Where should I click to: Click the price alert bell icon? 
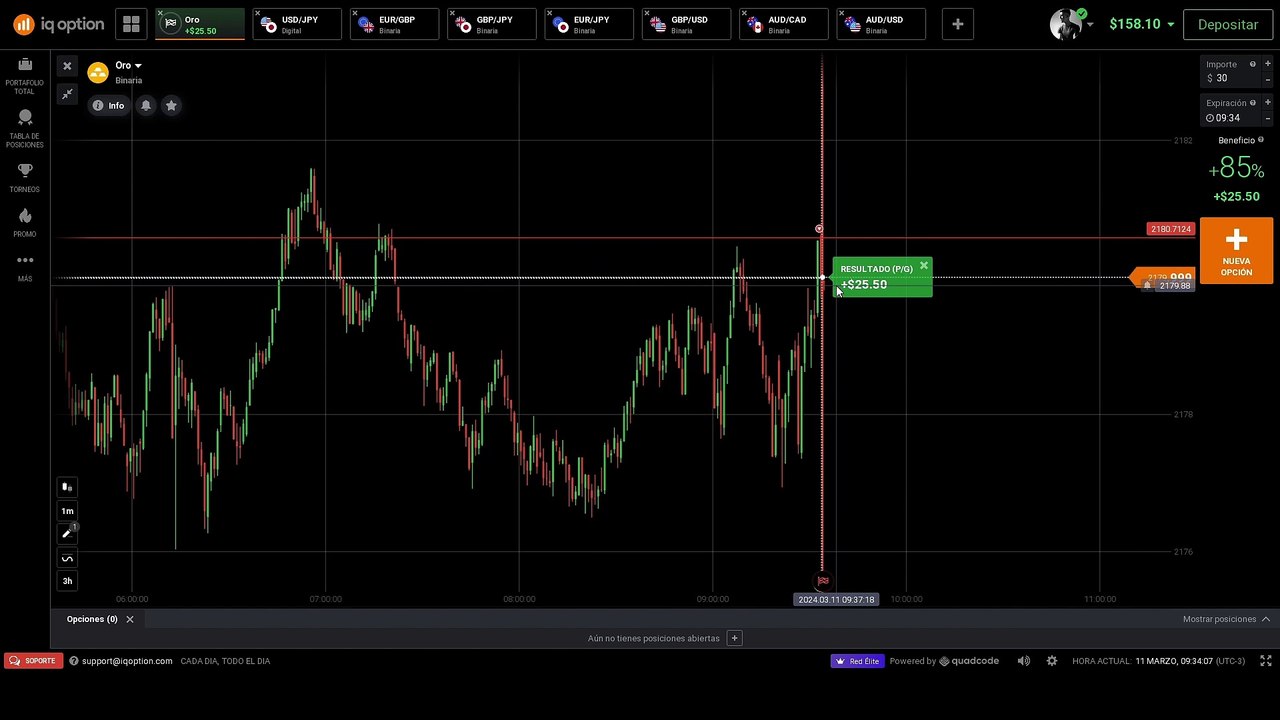click(x=146, y=105)
